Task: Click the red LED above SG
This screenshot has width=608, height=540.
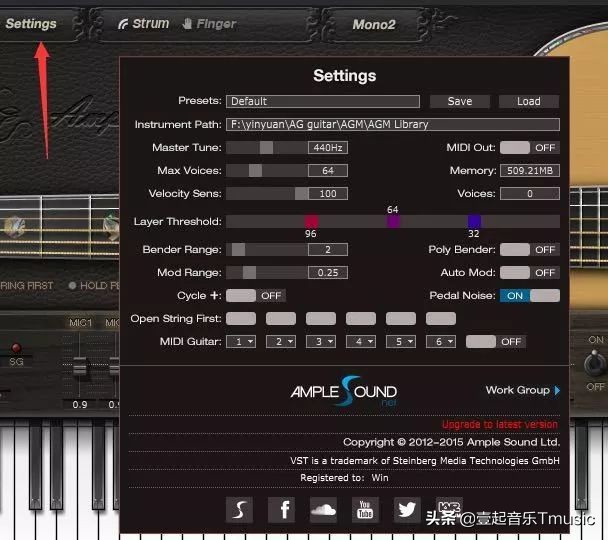Action: (16, 347)
